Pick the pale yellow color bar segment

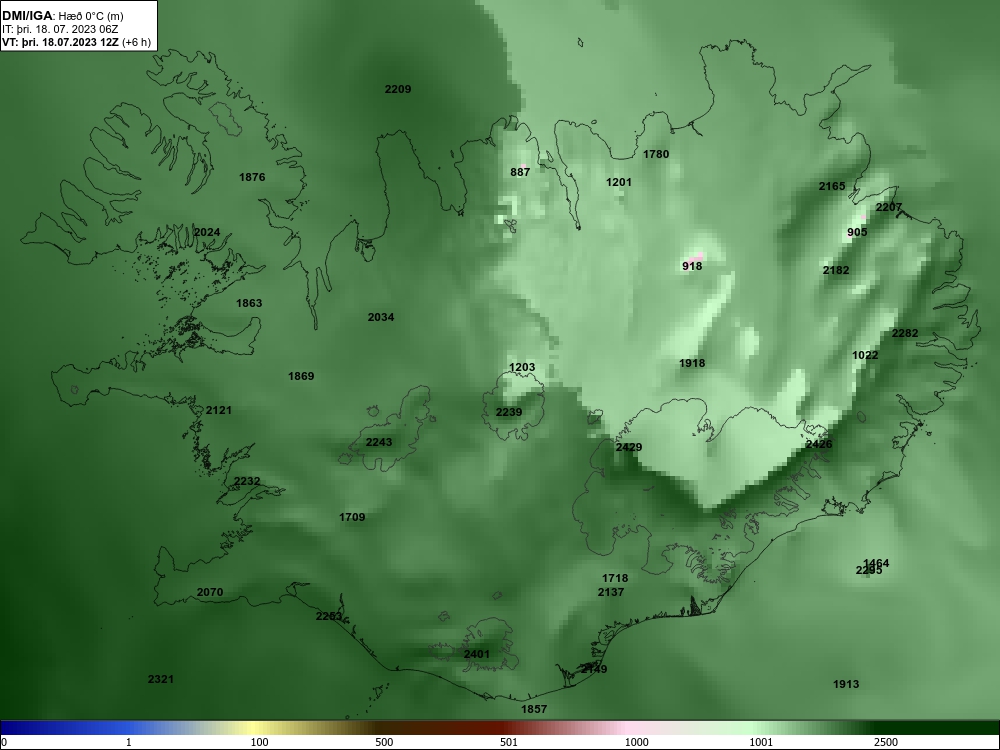click(x=255, y=728)
